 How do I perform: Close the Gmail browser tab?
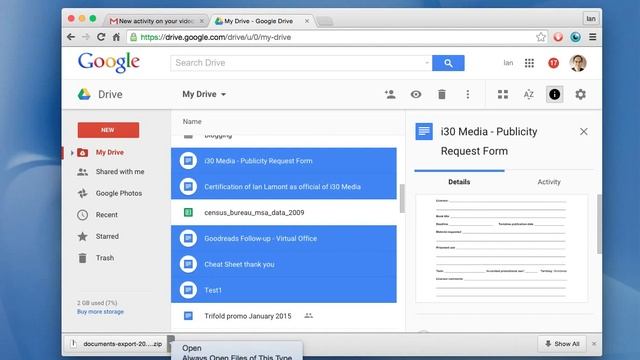coord(202,21)
